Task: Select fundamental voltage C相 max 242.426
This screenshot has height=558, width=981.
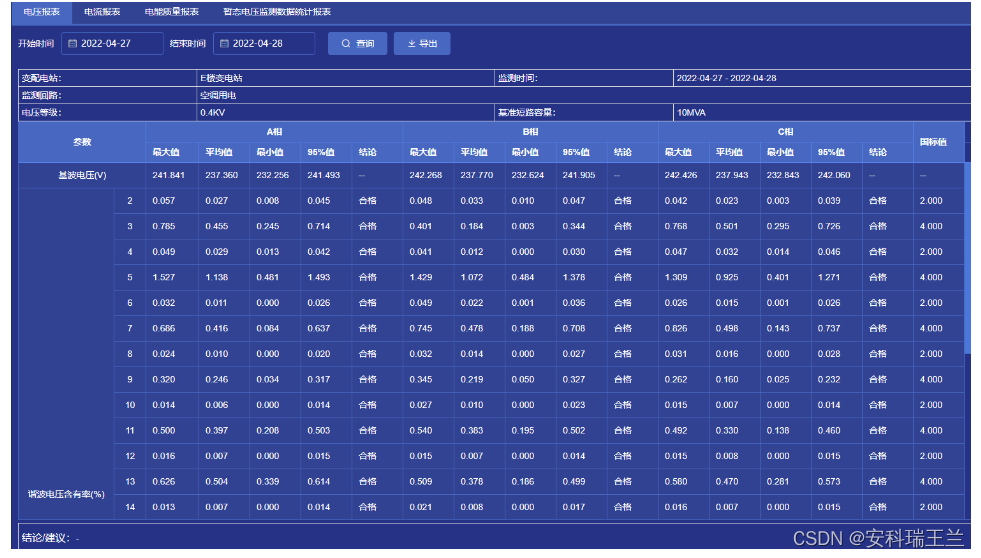Action: 681,175
